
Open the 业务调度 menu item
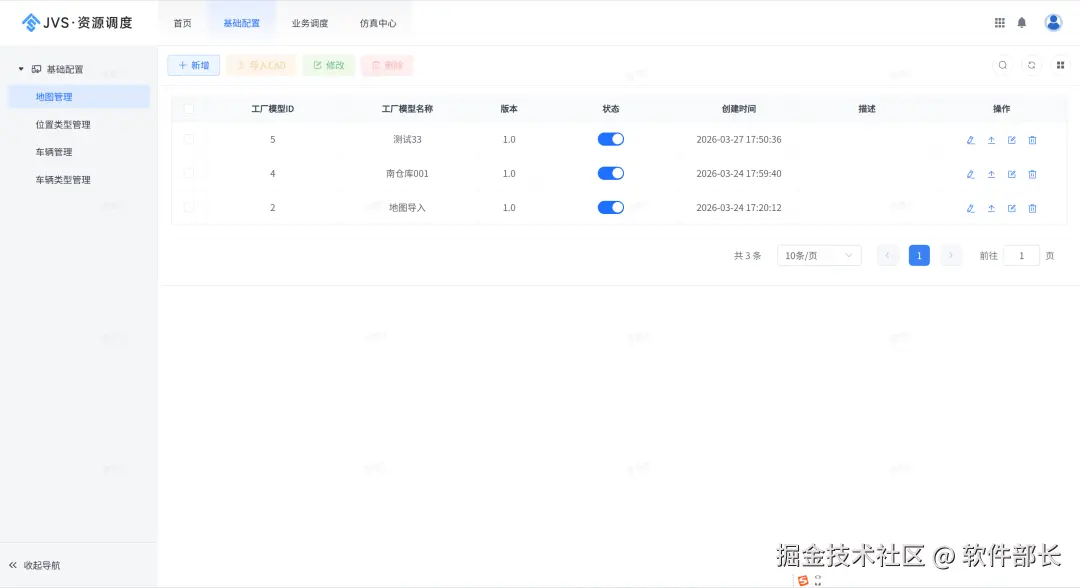tap(310, 21)
